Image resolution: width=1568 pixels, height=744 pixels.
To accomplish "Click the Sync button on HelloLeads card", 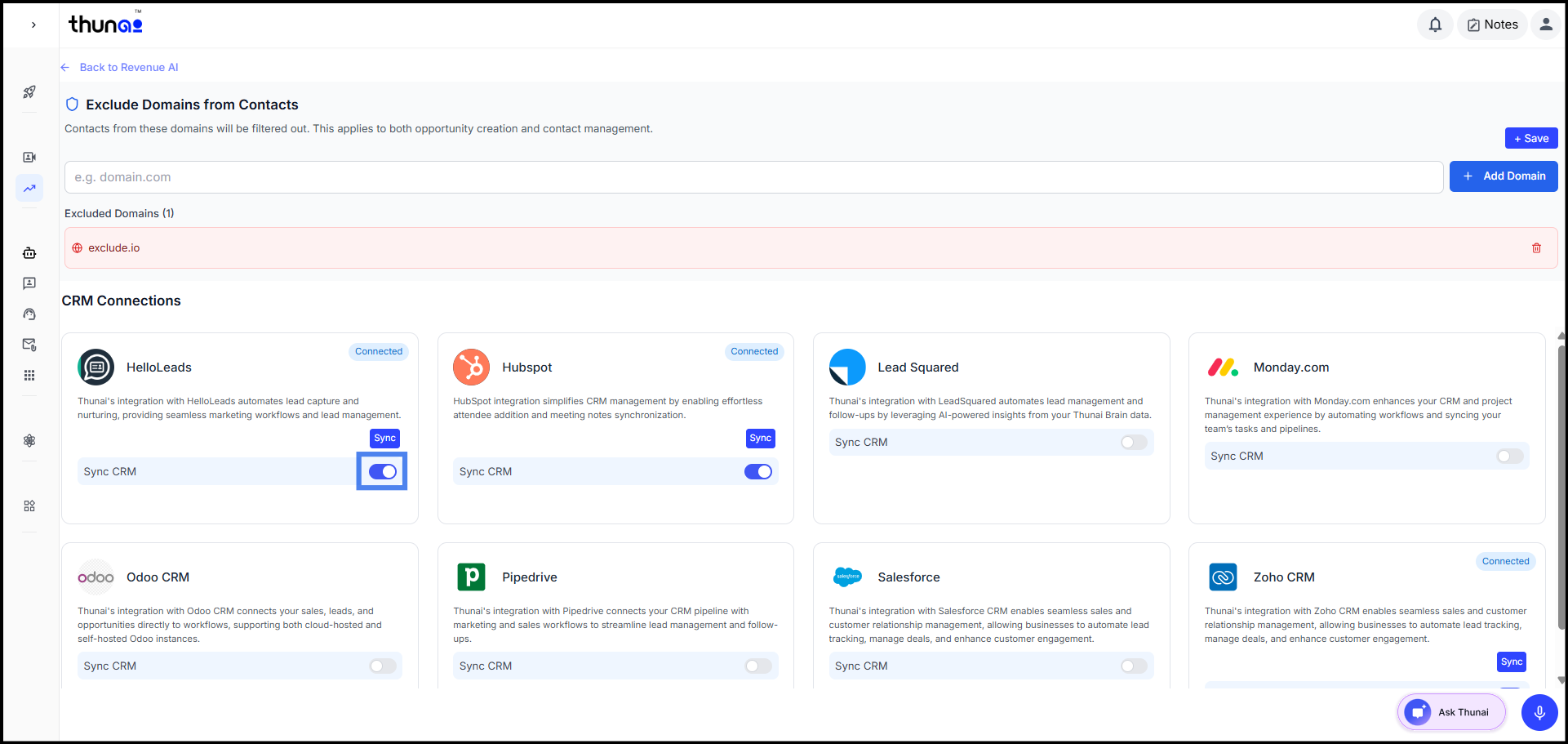I will [384, 439].
